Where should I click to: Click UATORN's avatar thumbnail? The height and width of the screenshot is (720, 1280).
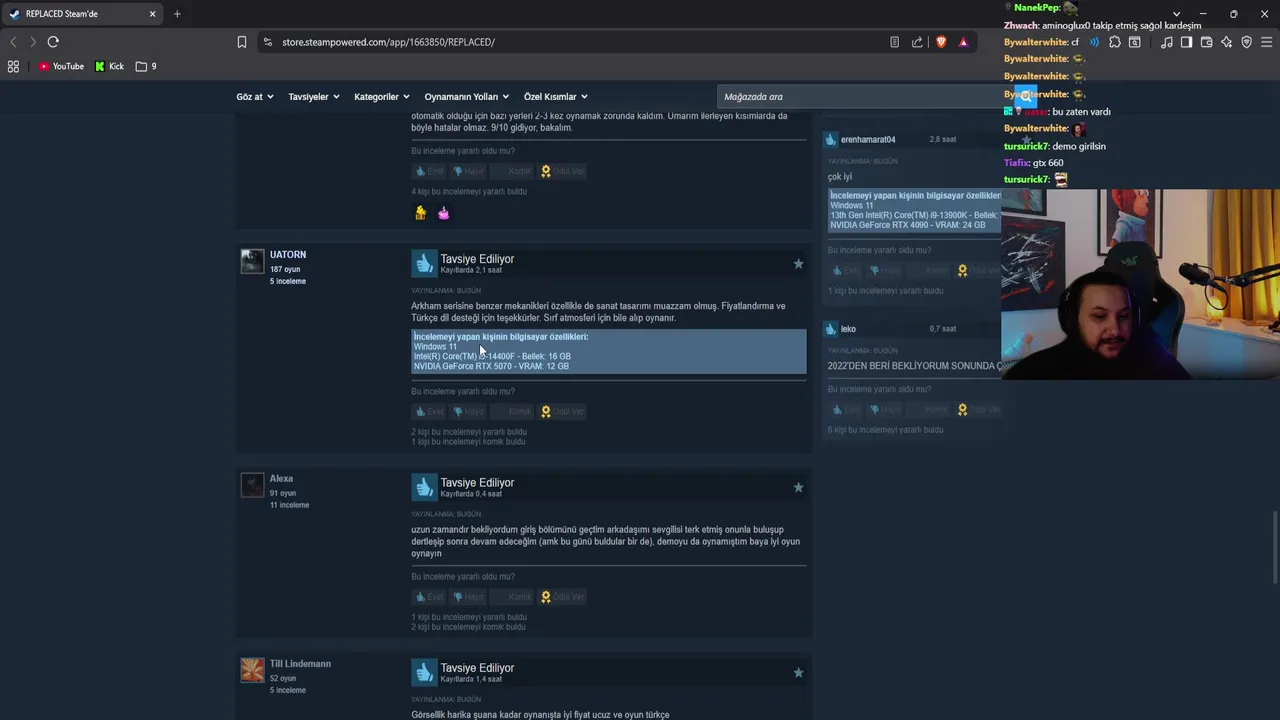point(252,262)
